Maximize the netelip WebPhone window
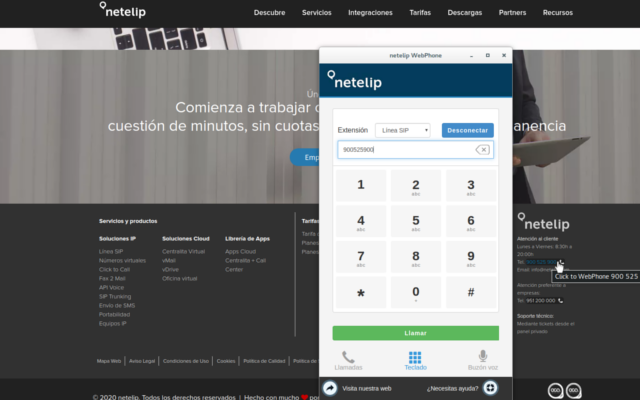The height and width of the screenshot is (400, 640). [487, 56]
